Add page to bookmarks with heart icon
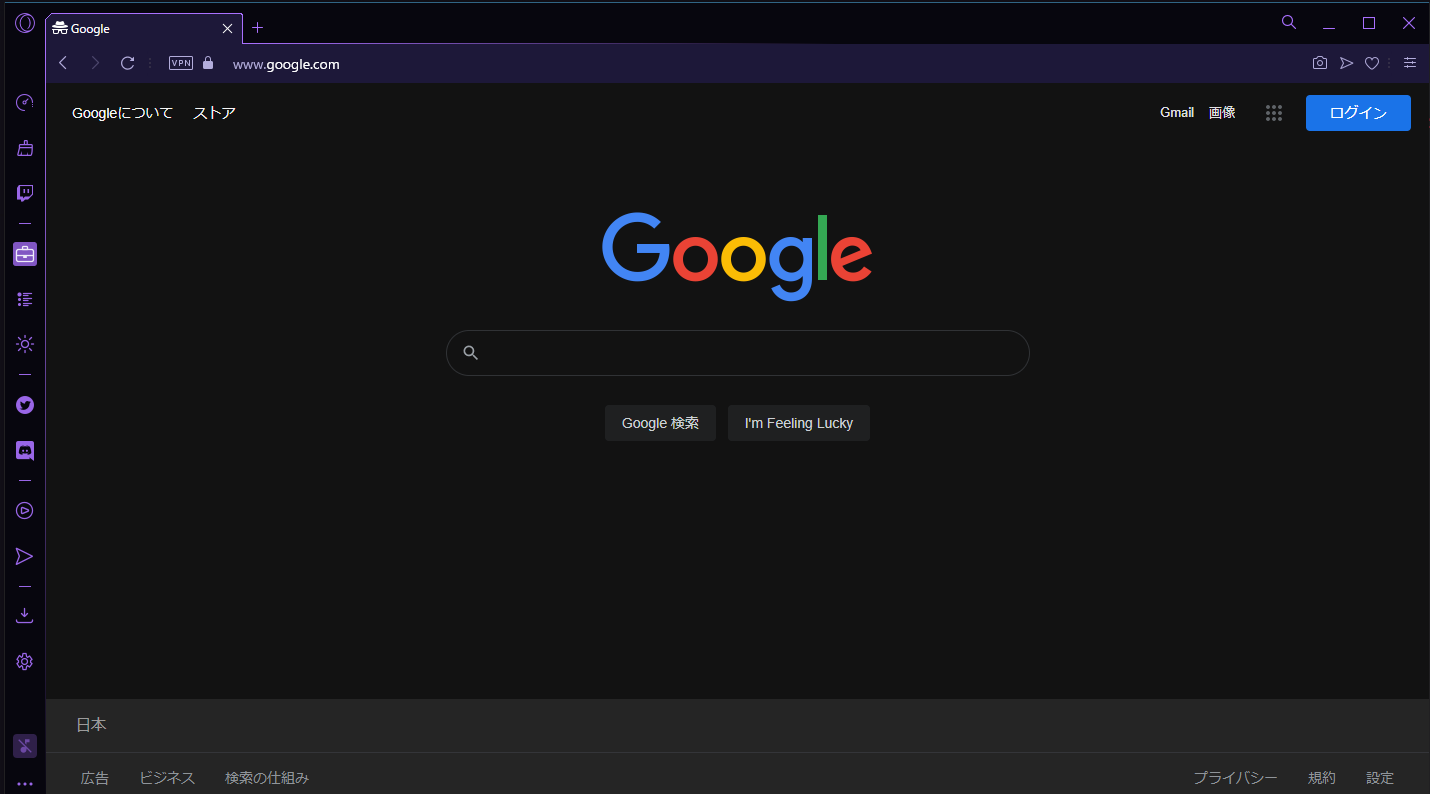 click(x=1372, y=63)
